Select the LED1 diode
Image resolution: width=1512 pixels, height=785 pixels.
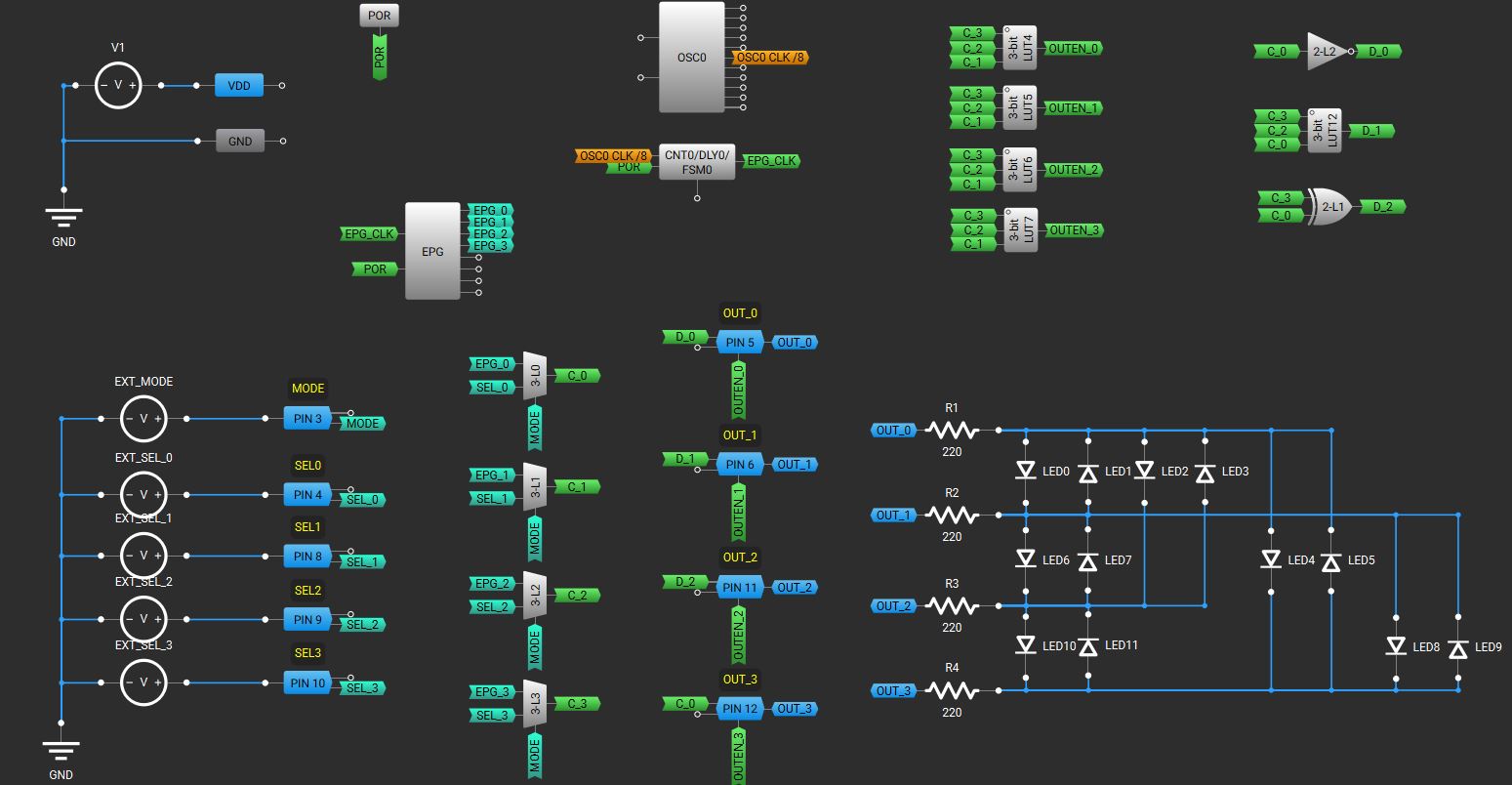[1088, 472]
